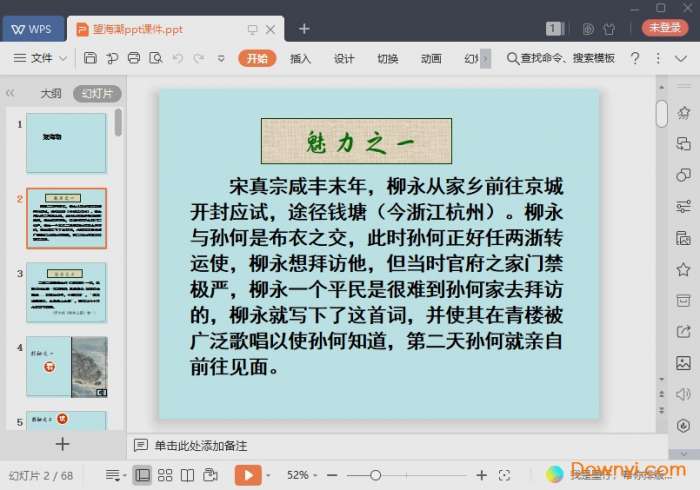Switch to Reading view in status bar
The height and width of the screenshot is (490, 700).
[187, 475]
